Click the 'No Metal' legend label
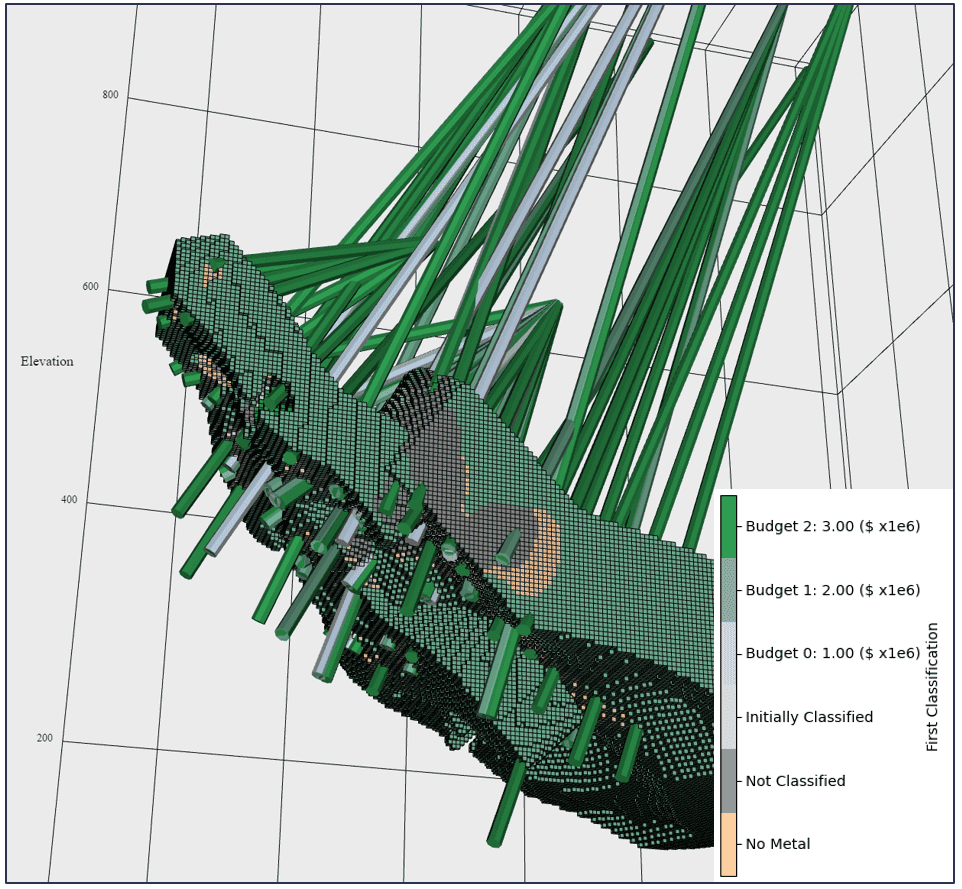The width and height of the screenshot is (962, 889). coord(777,844)
